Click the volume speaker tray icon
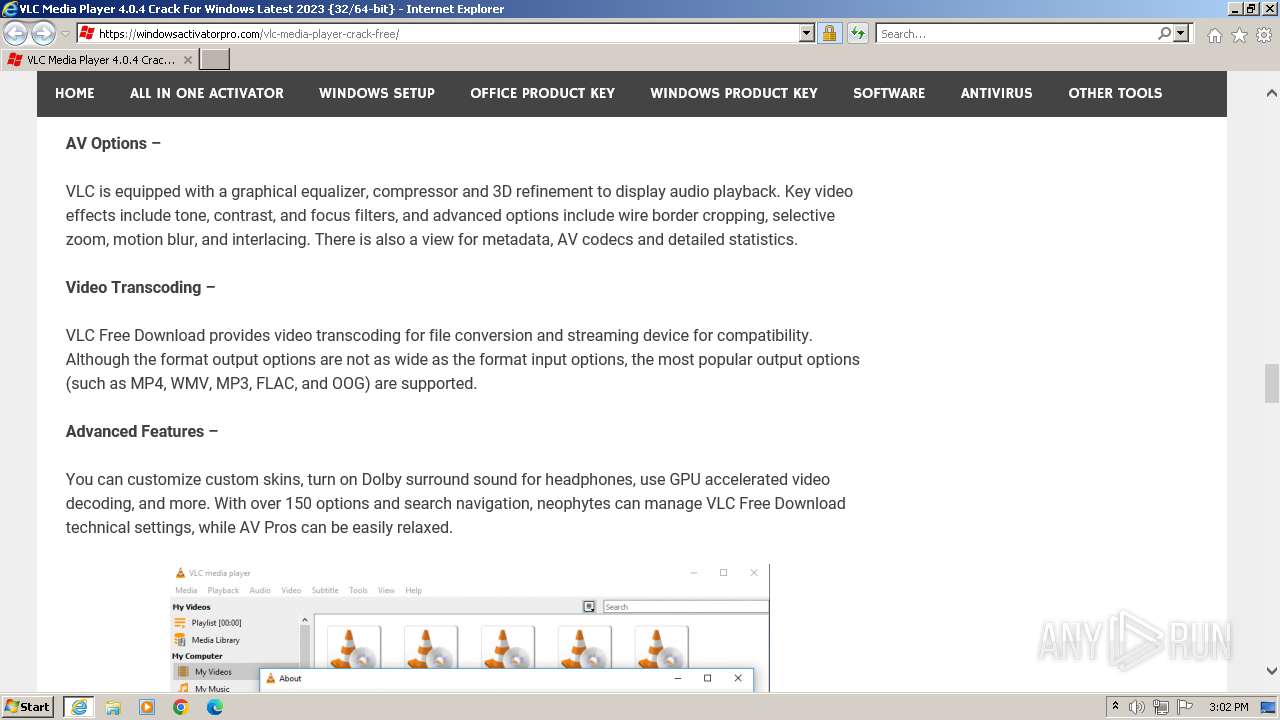 click(1137, 707)
